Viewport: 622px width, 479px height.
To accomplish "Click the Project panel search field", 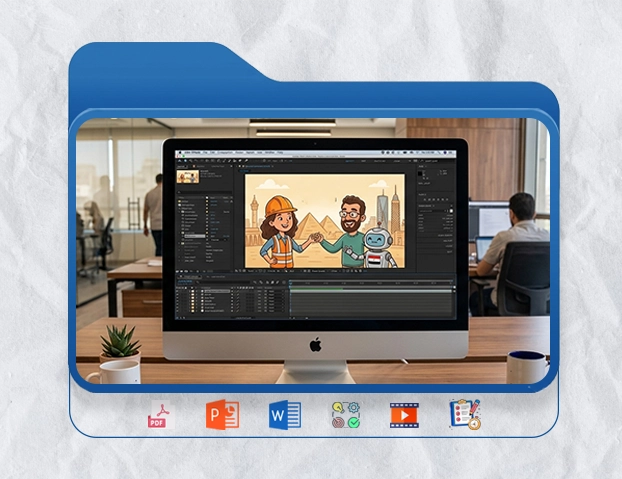I will [204, 192].
